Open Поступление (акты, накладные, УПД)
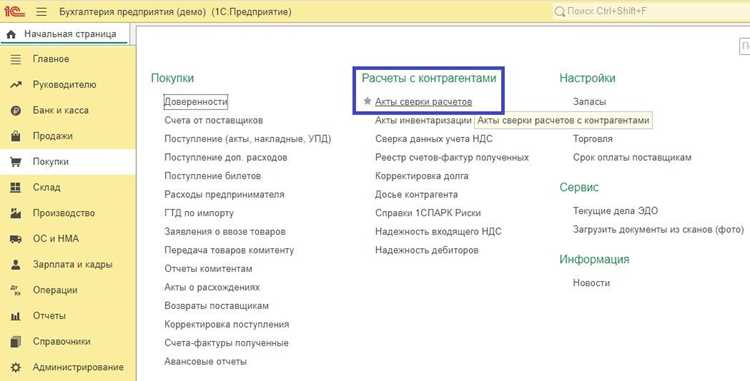The height and width of the screenshot is (381, 750). [x=248, y=139]
